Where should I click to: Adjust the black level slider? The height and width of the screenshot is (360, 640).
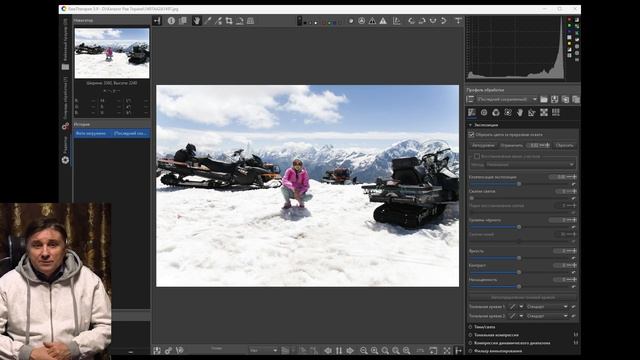[519, 227]
